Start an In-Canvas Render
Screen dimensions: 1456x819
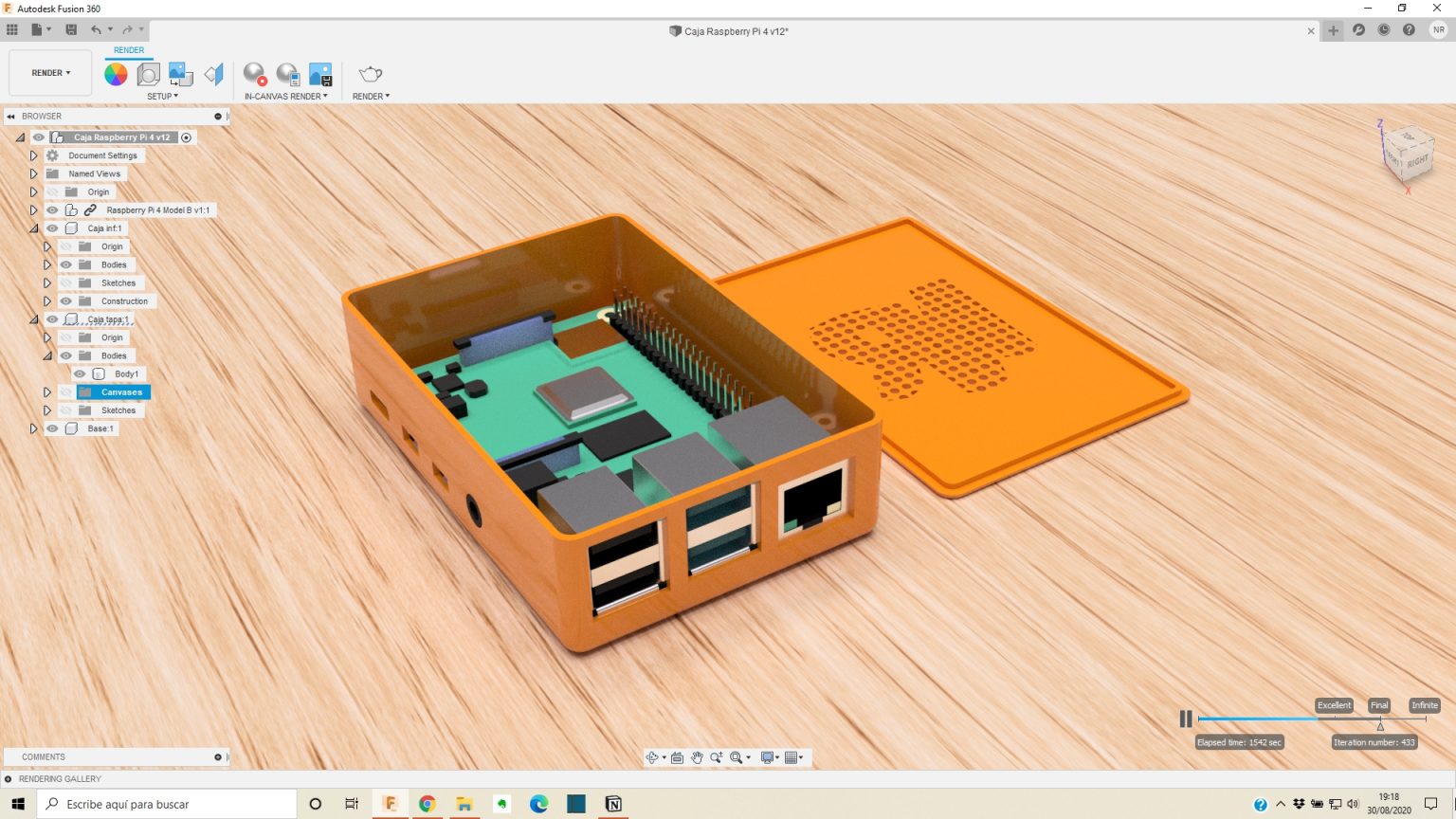253,74
